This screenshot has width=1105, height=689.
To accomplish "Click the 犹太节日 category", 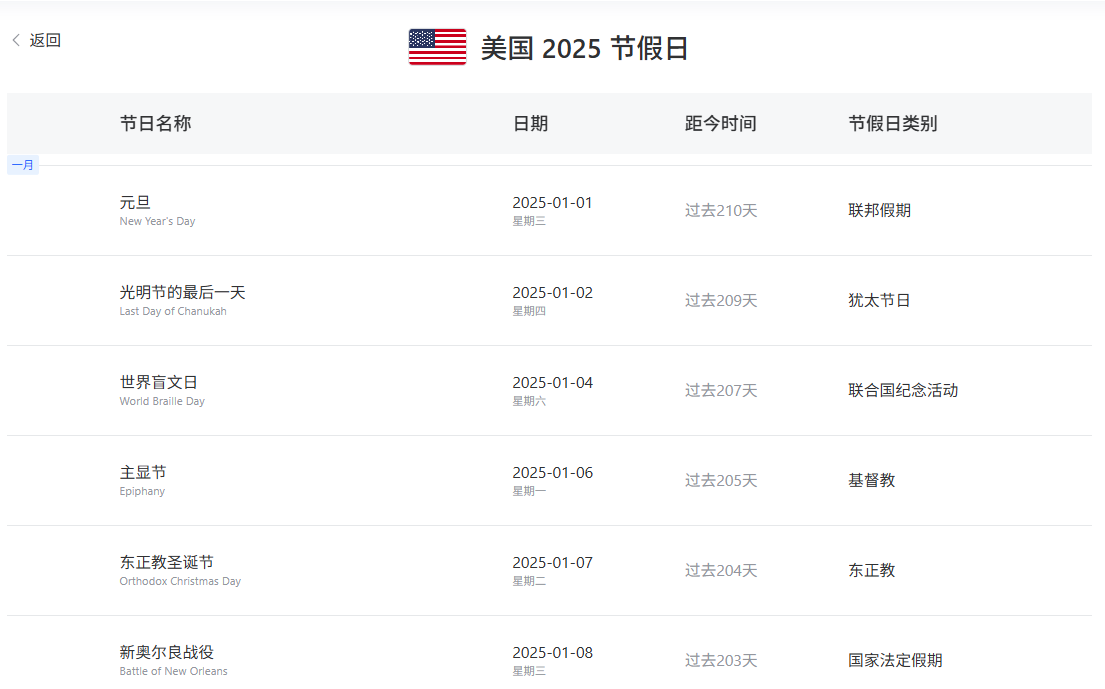I will tap(879, 301).
